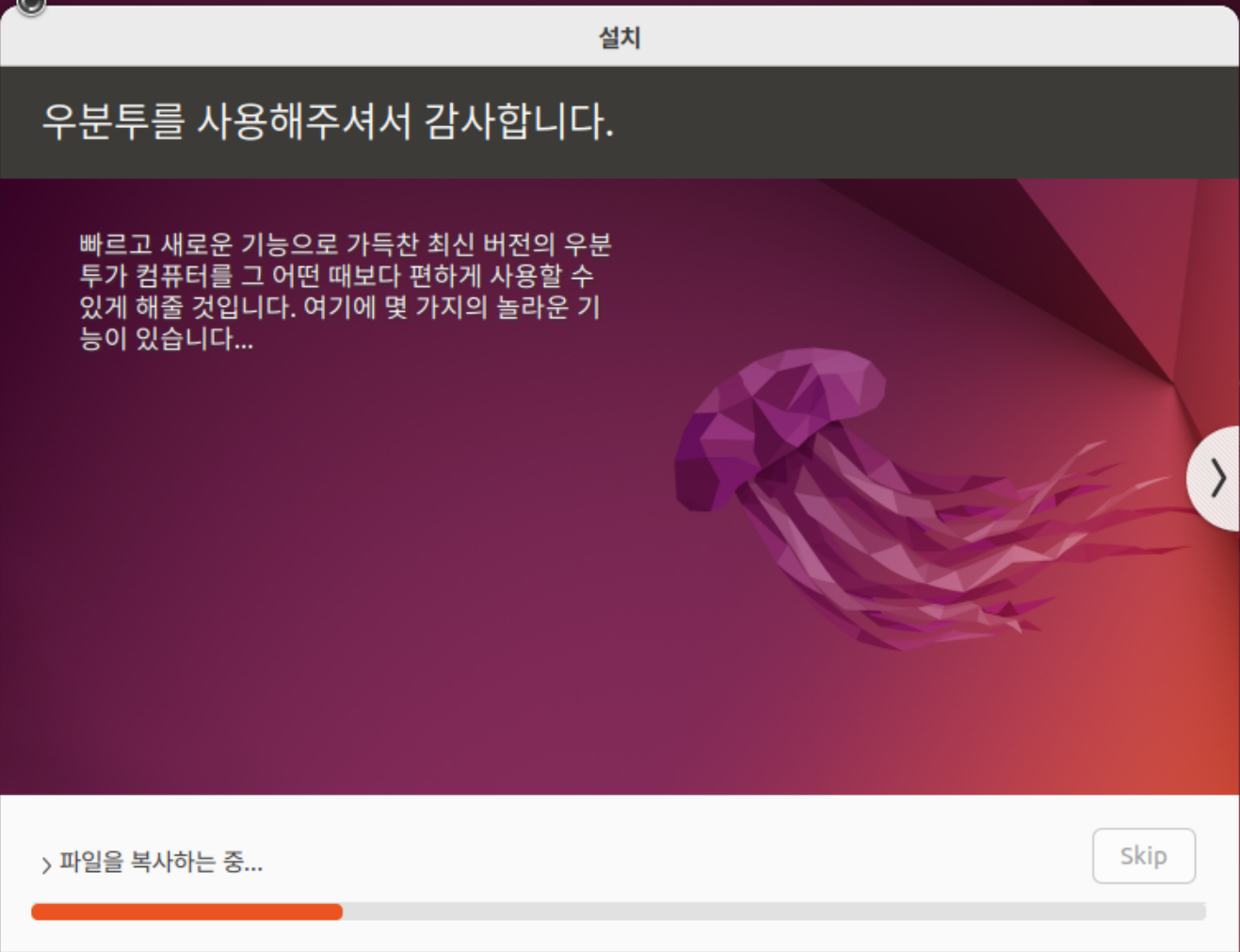Screen dimensions: 1240x952
Task: Expand the 파일을 복사하는 중 details chevron
Action: coord(46,864)
